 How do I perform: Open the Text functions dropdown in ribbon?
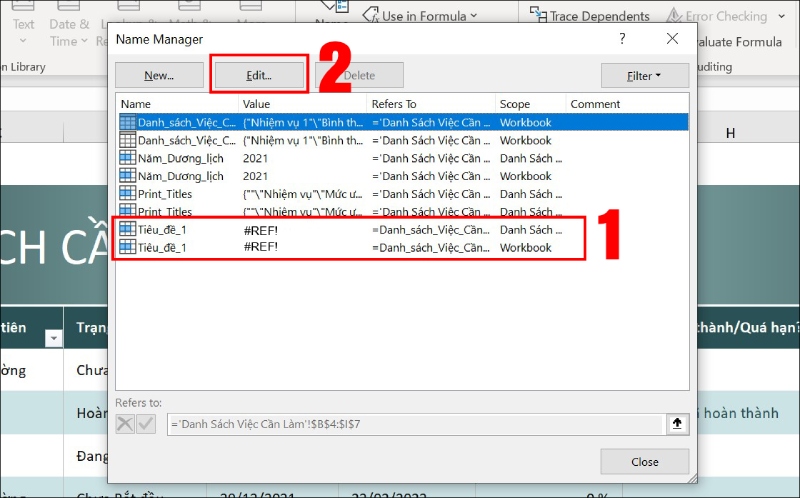23,30
